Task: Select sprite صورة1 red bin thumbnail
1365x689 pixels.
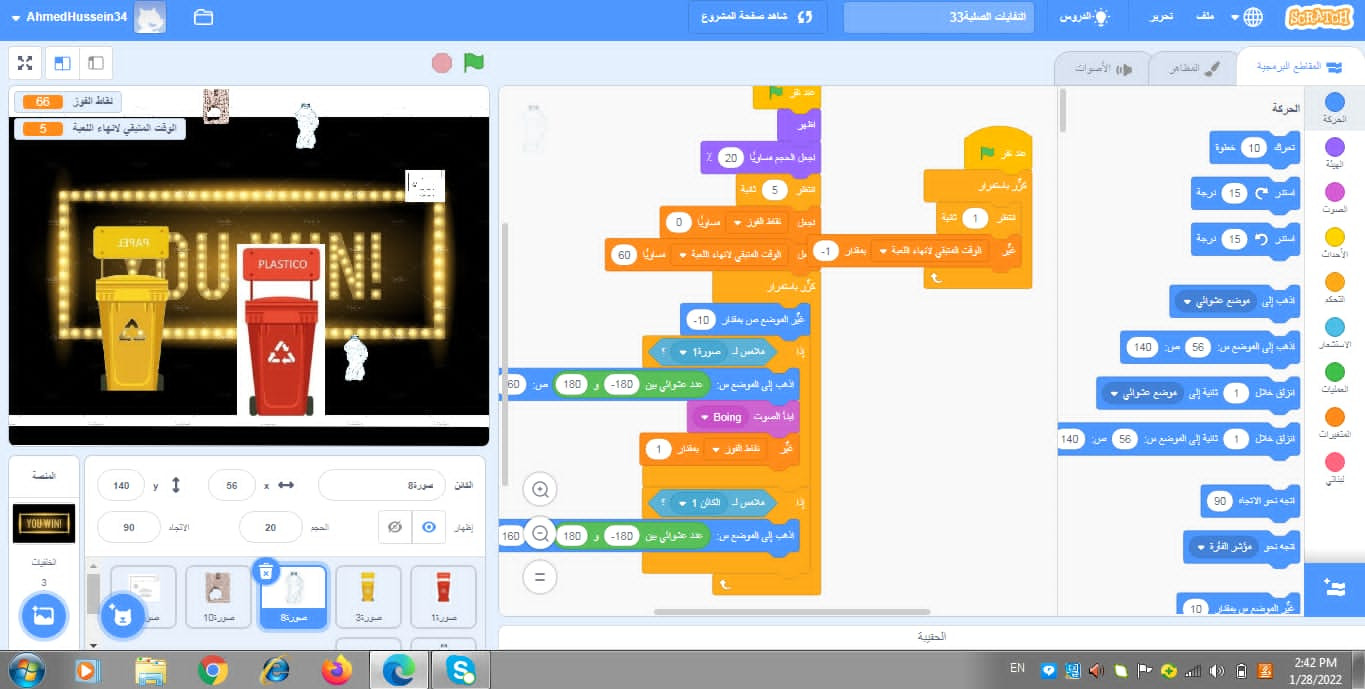Action: 443,597
